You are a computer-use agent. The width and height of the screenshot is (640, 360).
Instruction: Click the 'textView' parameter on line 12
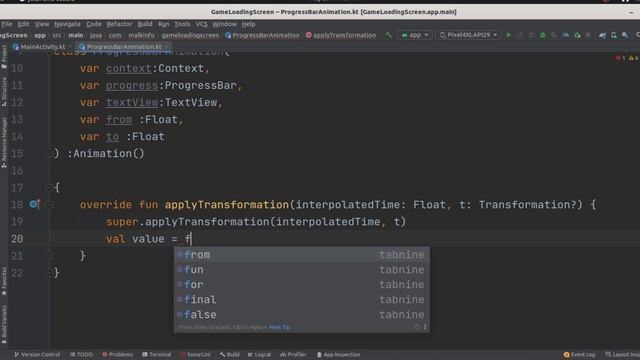click(x=132, y=102)
